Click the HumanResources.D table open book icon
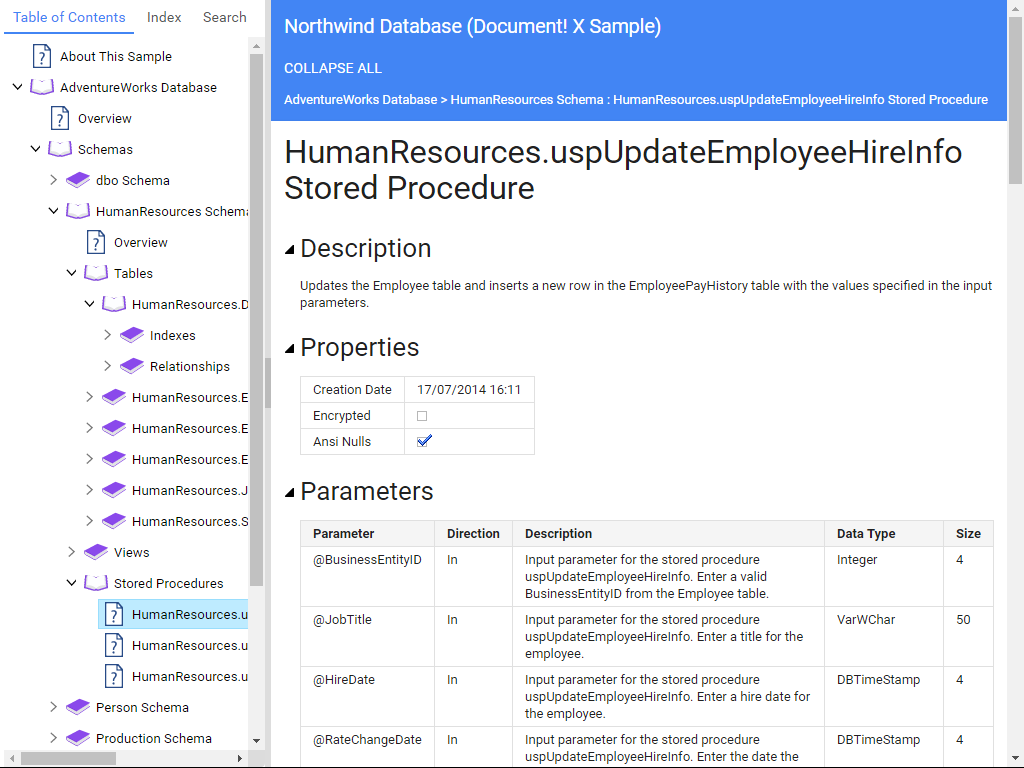 [x=114, y=304]
